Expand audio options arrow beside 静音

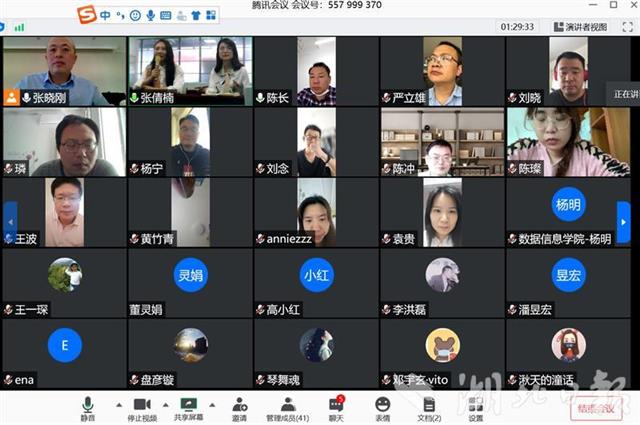coord(119,405)
